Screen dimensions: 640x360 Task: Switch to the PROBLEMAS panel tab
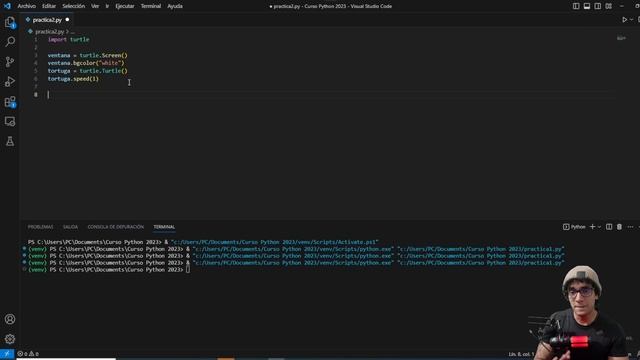[40, 227]
